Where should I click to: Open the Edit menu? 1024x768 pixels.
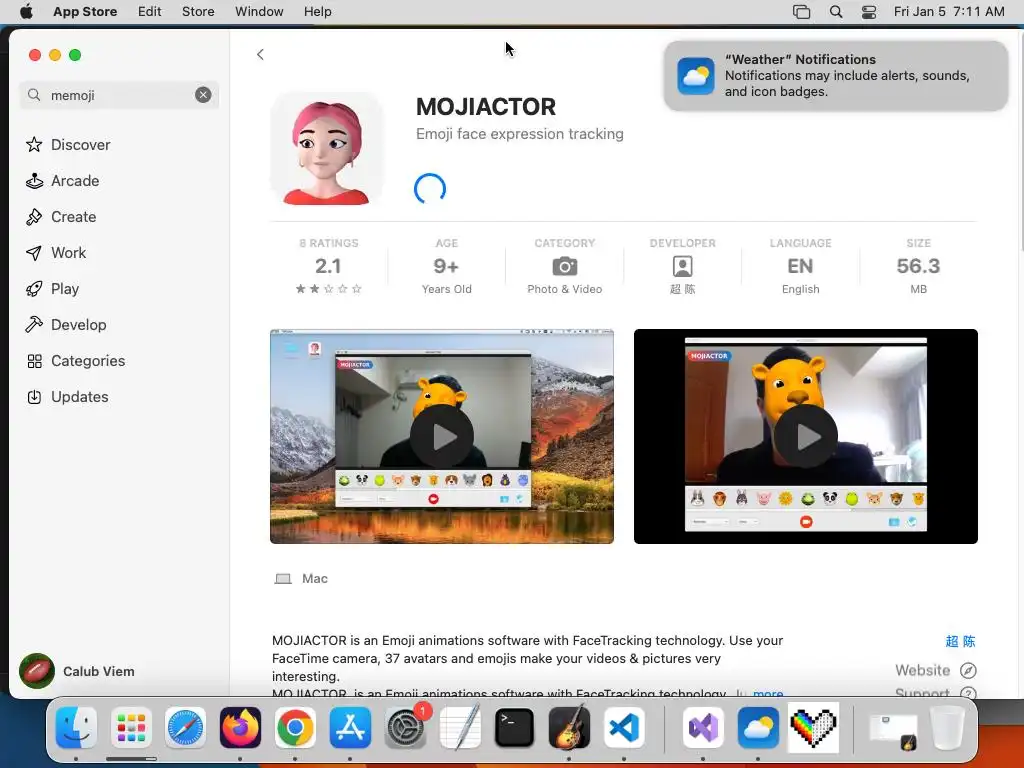pos(150,12)
